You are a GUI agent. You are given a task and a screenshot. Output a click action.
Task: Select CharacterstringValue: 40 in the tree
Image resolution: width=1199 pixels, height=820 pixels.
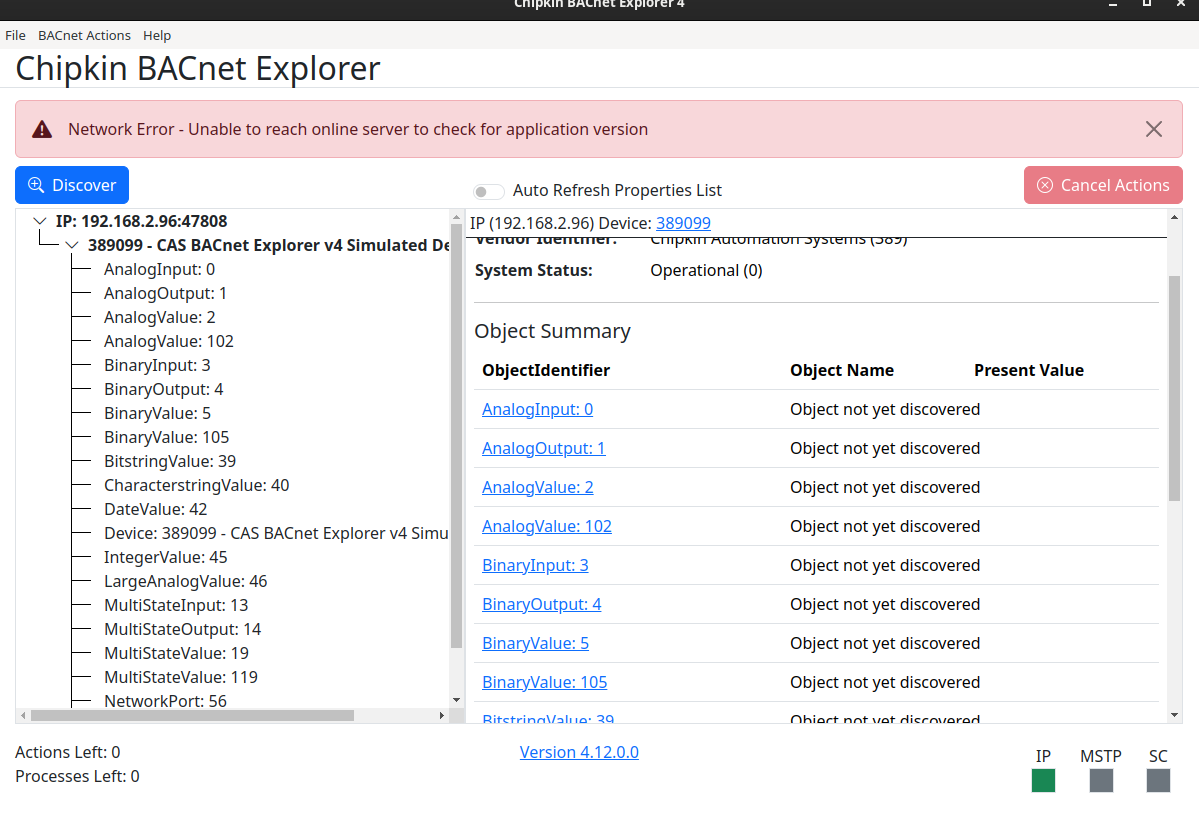[197, 485]
